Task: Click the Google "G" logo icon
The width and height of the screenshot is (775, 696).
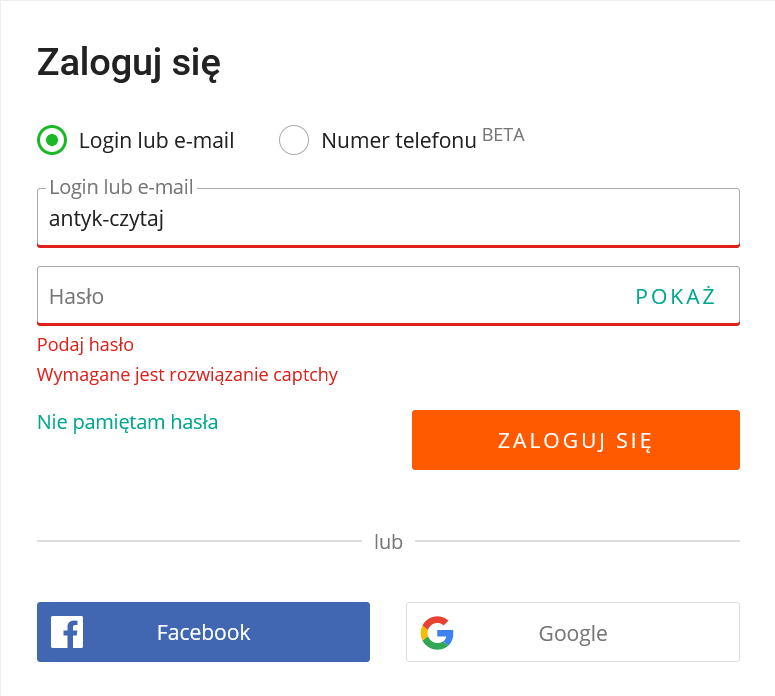Action: 437,632
